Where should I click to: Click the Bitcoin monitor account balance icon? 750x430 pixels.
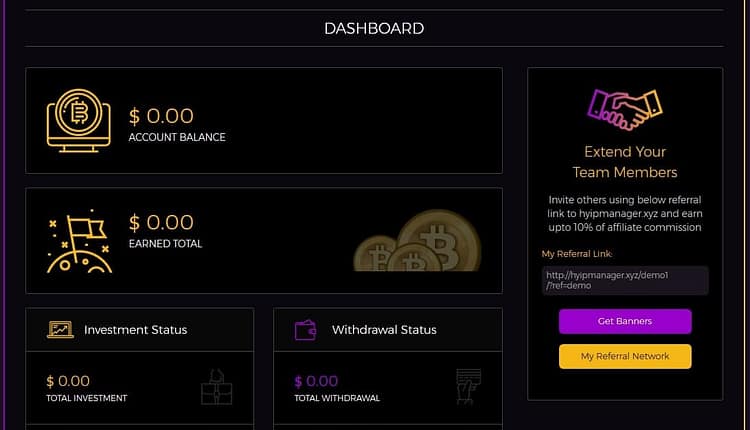pyautogui.click(x=78, y=121)
